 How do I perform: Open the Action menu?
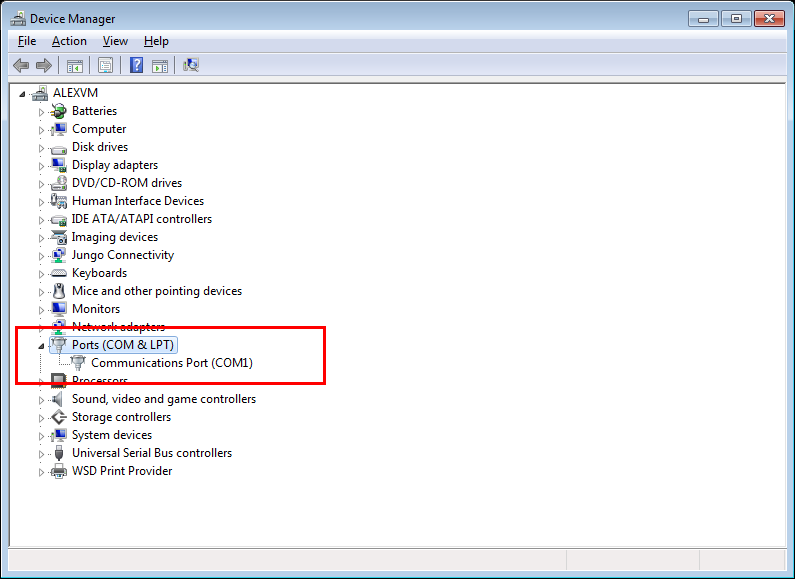pos(69,41)
